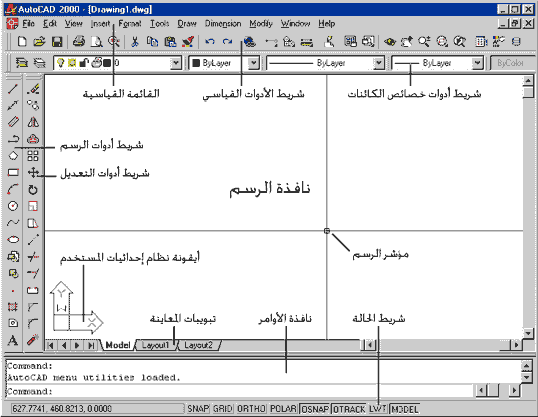Screen dimensions: 538x417
Task: Select the Erase tool in Modify toolbar
Action: click(33, 89)
